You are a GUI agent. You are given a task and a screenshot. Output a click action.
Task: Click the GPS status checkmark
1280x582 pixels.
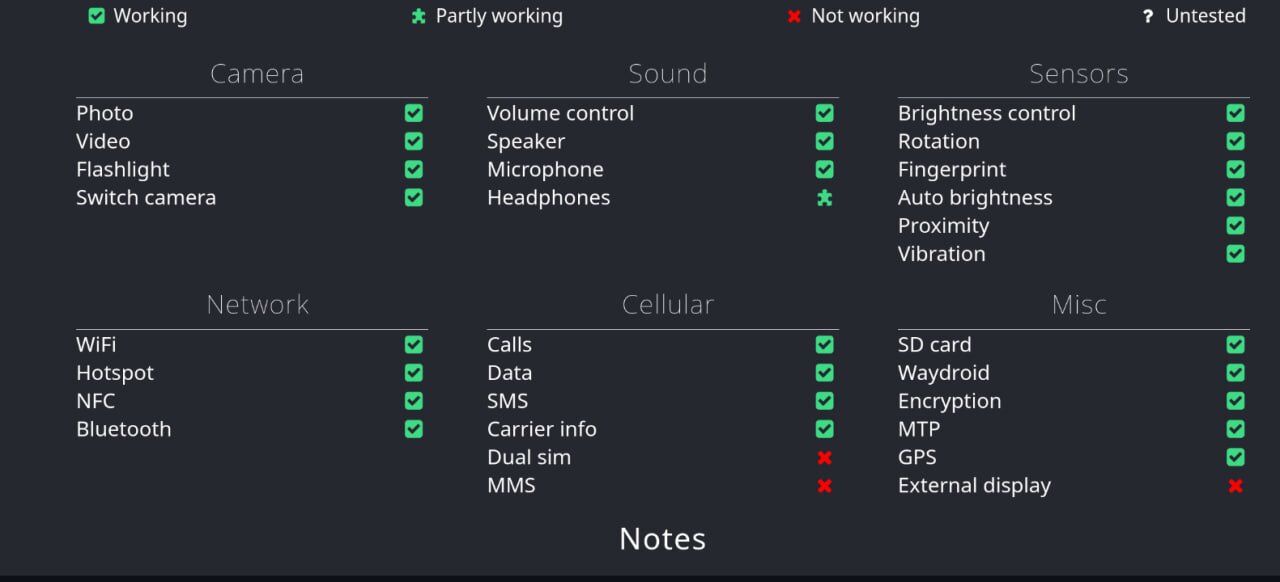(1235, 457)
